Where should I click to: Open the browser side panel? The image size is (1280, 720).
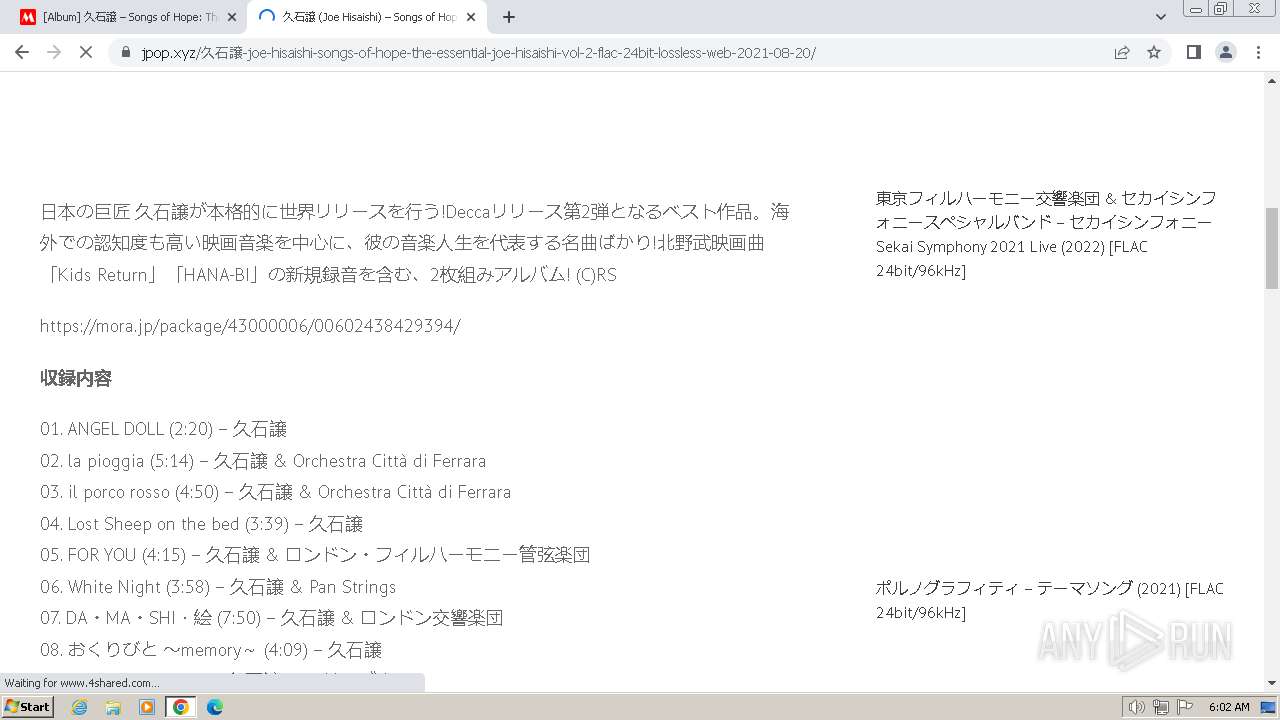[1193, 52]
